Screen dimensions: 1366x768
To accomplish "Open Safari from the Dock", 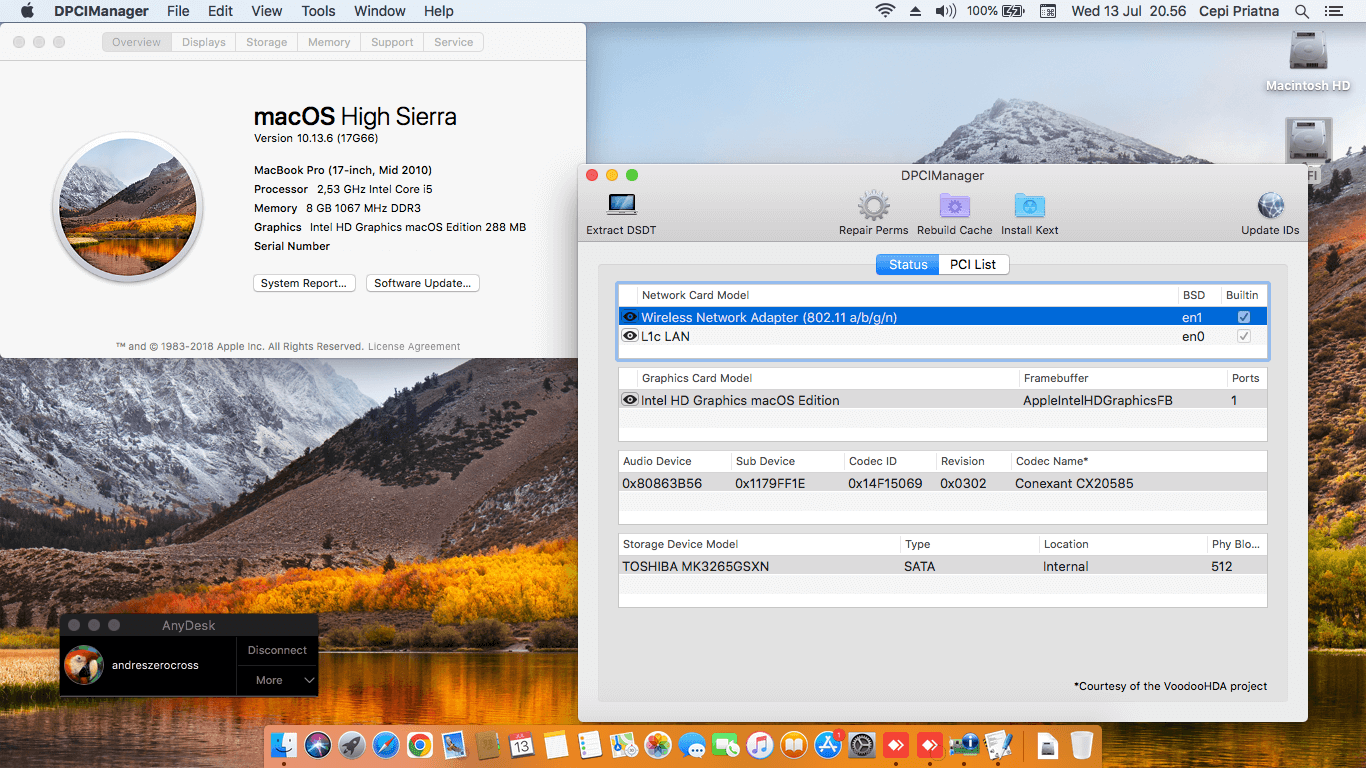I will [x=386, y=745].
